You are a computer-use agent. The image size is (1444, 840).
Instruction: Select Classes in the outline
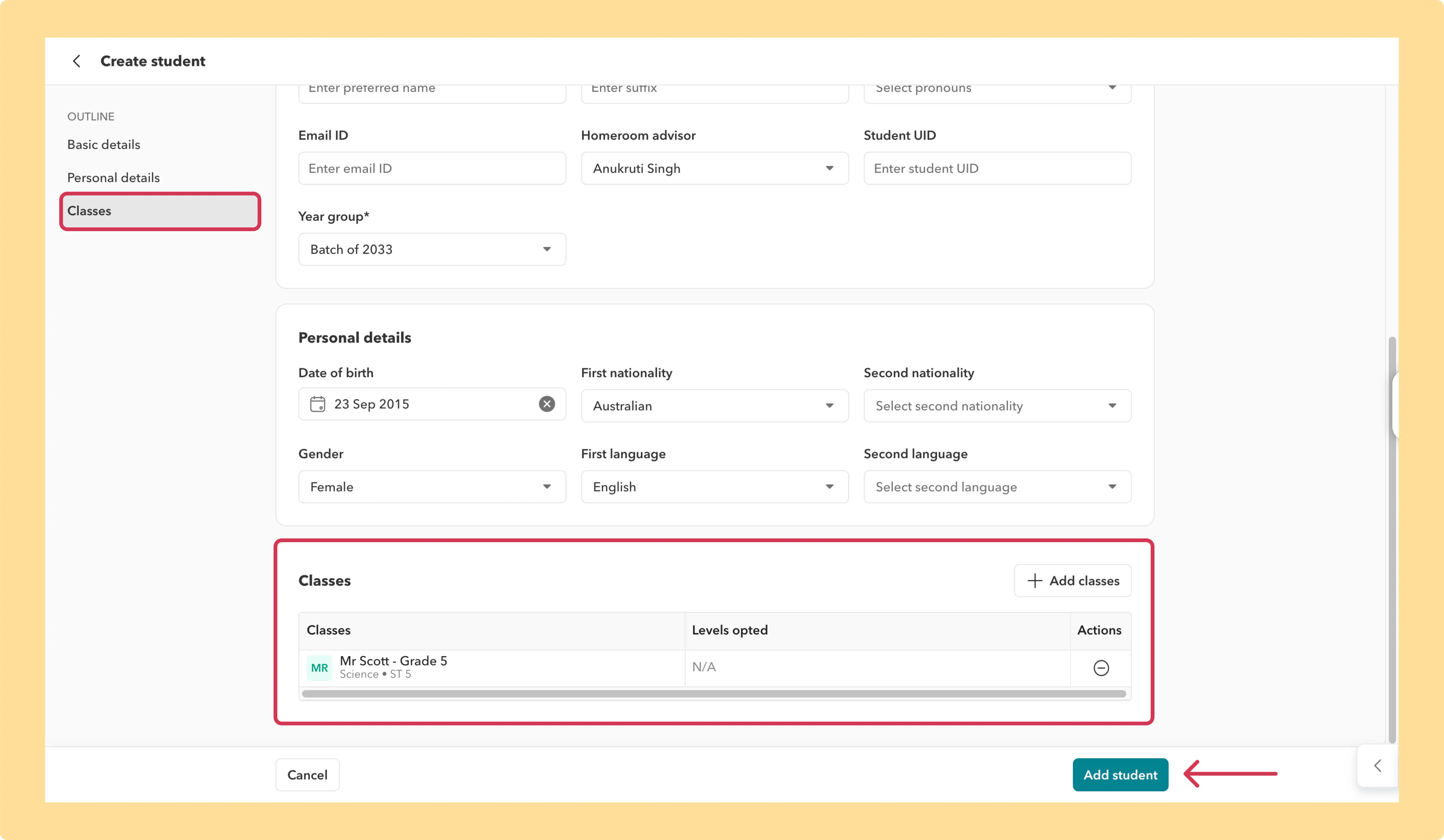point(160,211)
